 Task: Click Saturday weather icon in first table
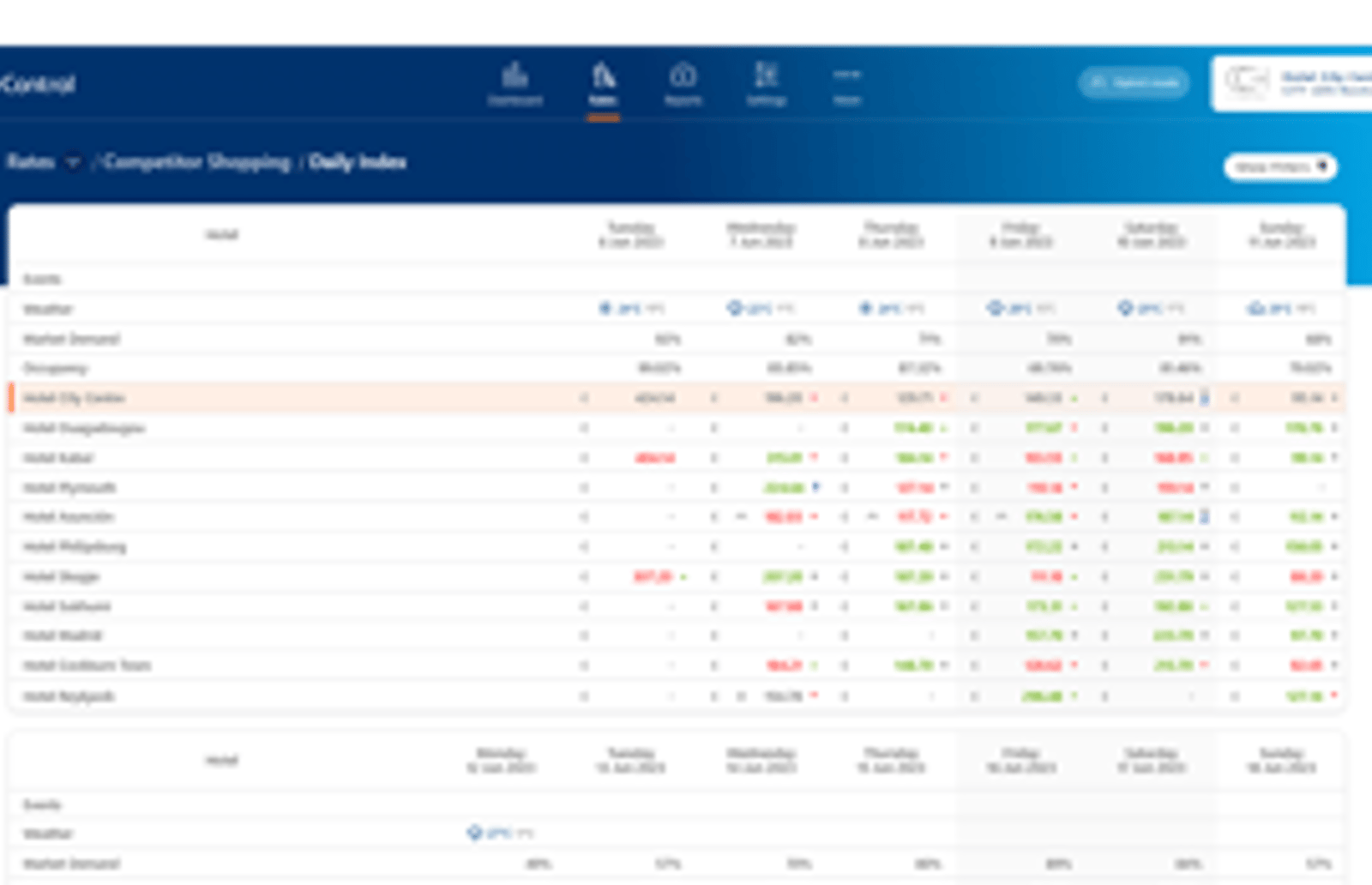coord(1126,308)
